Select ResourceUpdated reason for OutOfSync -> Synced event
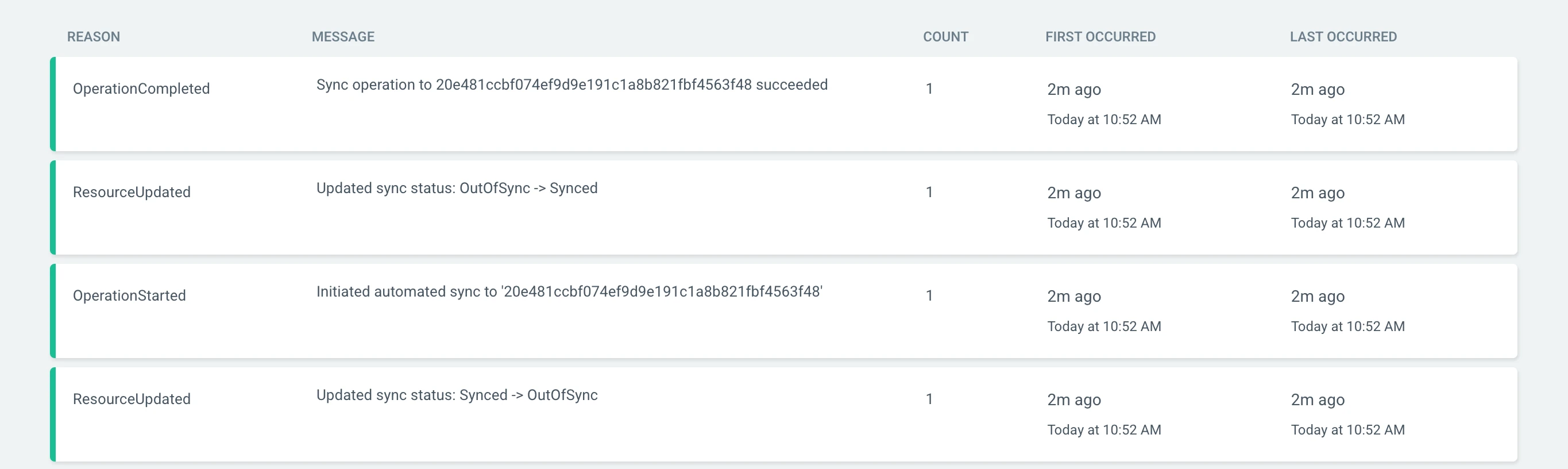 pyautogui.click(x=132, y=193)
